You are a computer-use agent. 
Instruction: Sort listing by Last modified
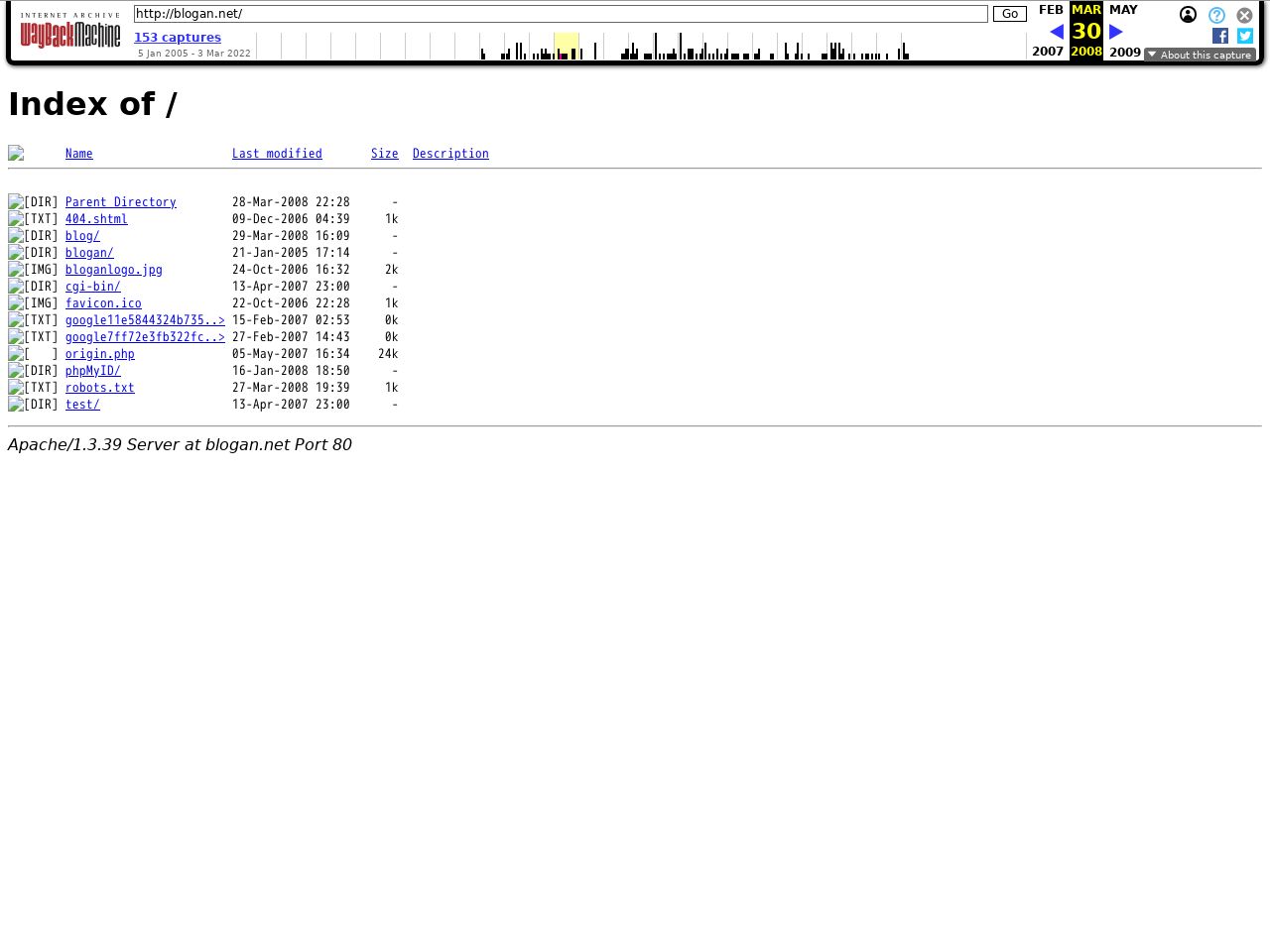[277, 154]
